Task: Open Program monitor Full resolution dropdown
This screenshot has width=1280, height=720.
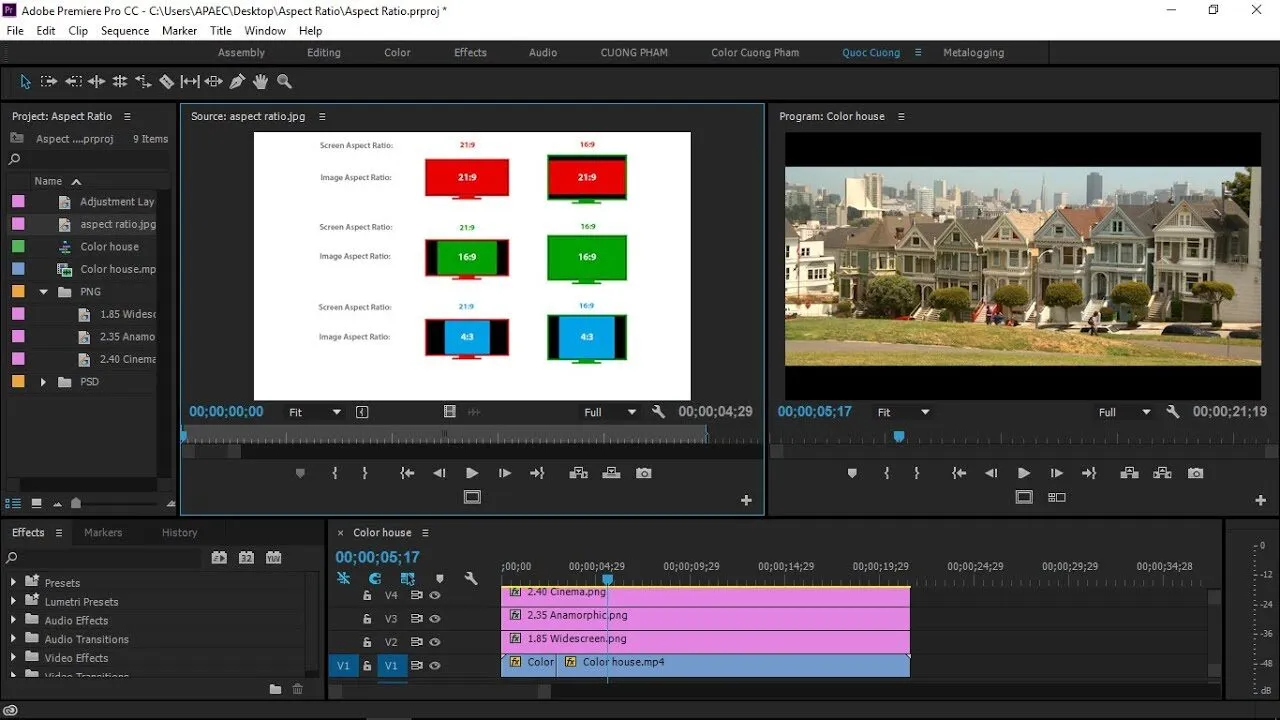Action: point(1125,412)
